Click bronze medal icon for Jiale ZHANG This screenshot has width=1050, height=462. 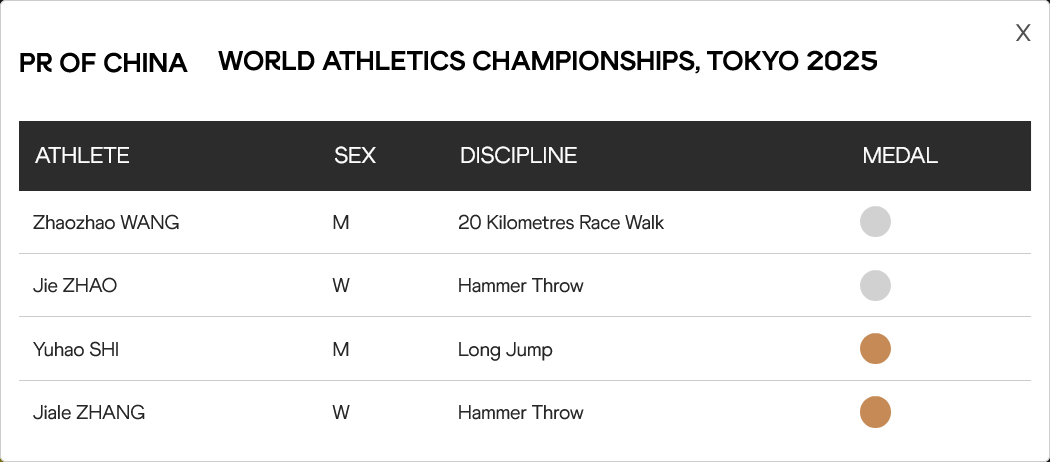[875, 412]
